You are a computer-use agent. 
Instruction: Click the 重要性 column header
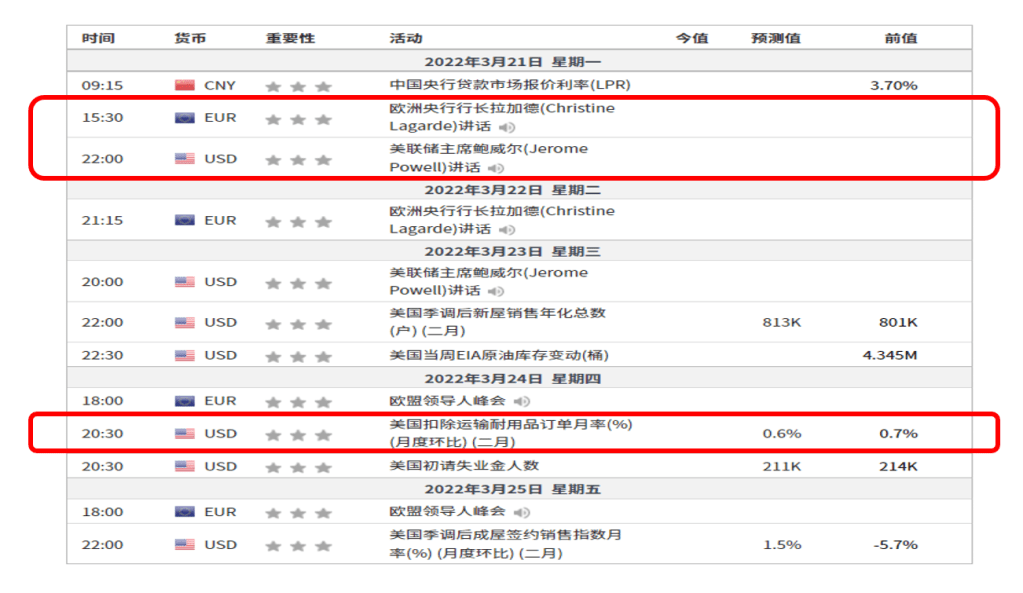click(x=290, y=38)
